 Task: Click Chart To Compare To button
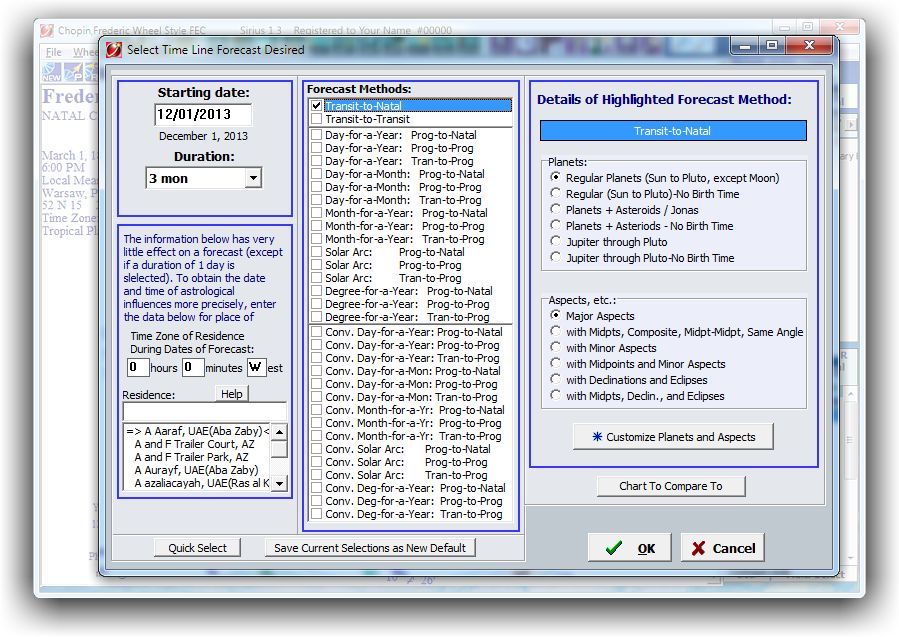pos(671,486)
